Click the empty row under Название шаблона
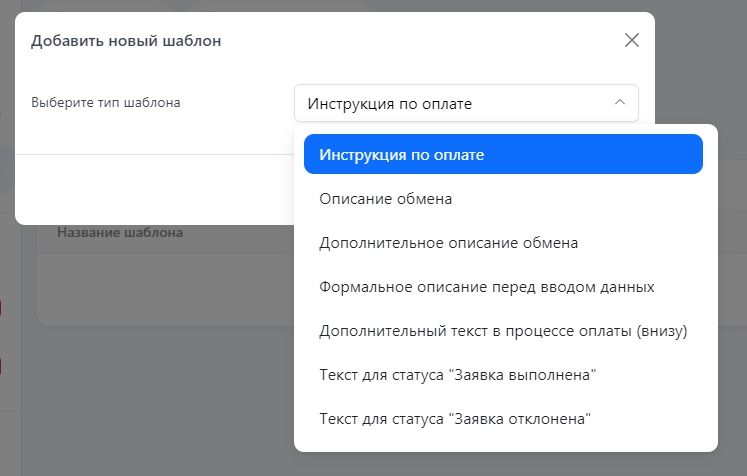 click(160, 285)
